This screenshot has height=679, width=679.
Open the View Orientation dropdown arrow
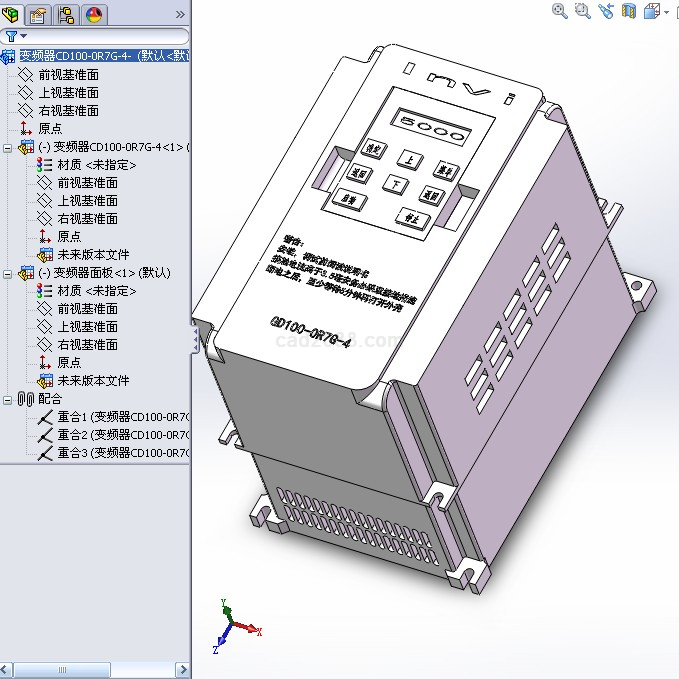click(666, 12)
